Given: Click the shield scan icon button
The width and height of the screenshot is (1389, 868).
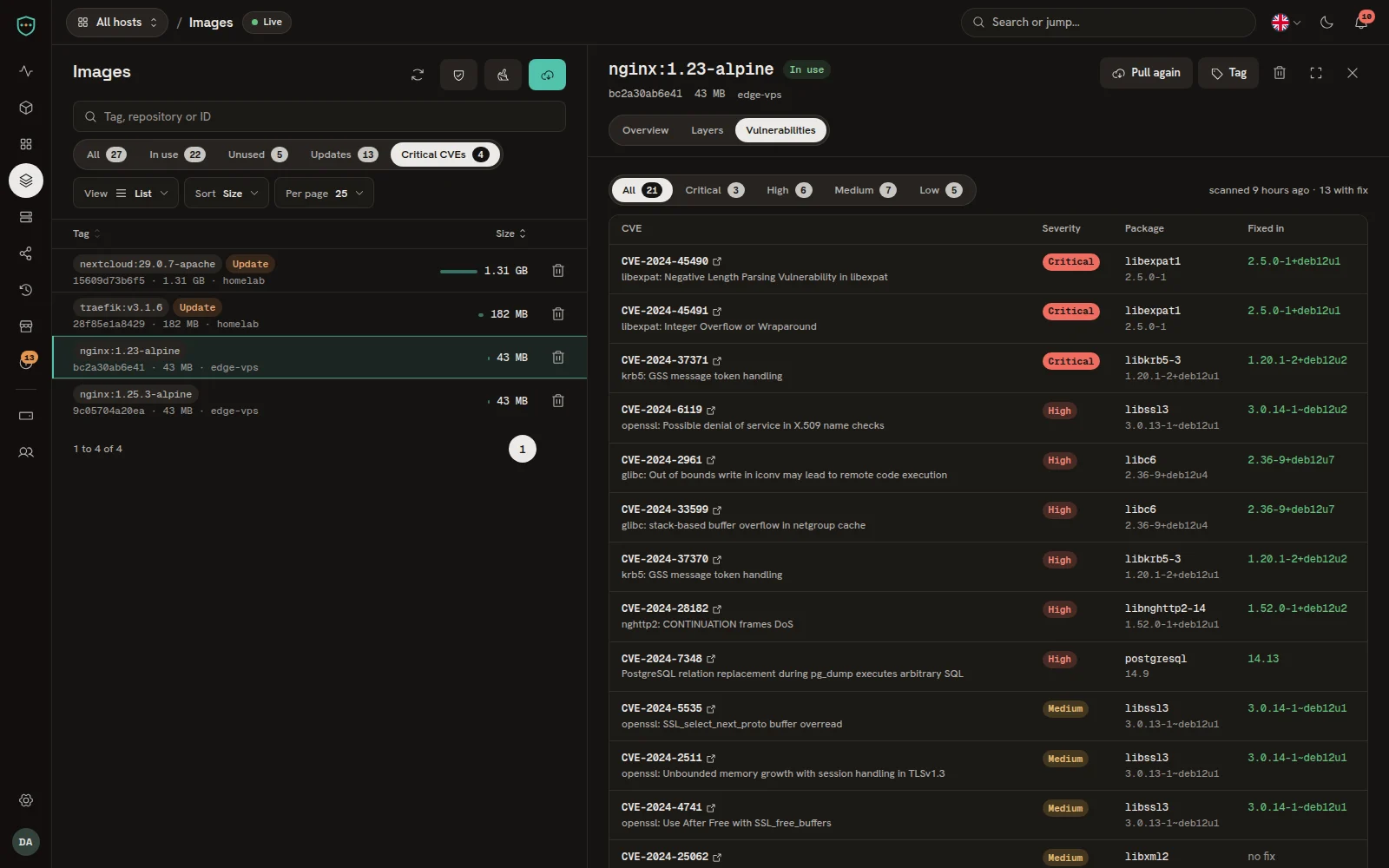Looking at the screenshot, I should click(458, 75).
